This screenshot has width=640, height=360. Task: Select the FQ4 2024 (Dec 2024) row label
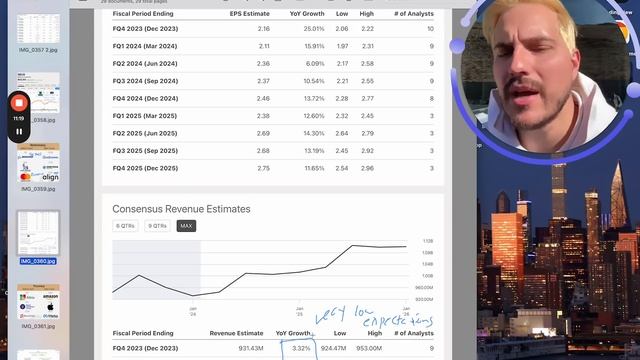point(145,98)
